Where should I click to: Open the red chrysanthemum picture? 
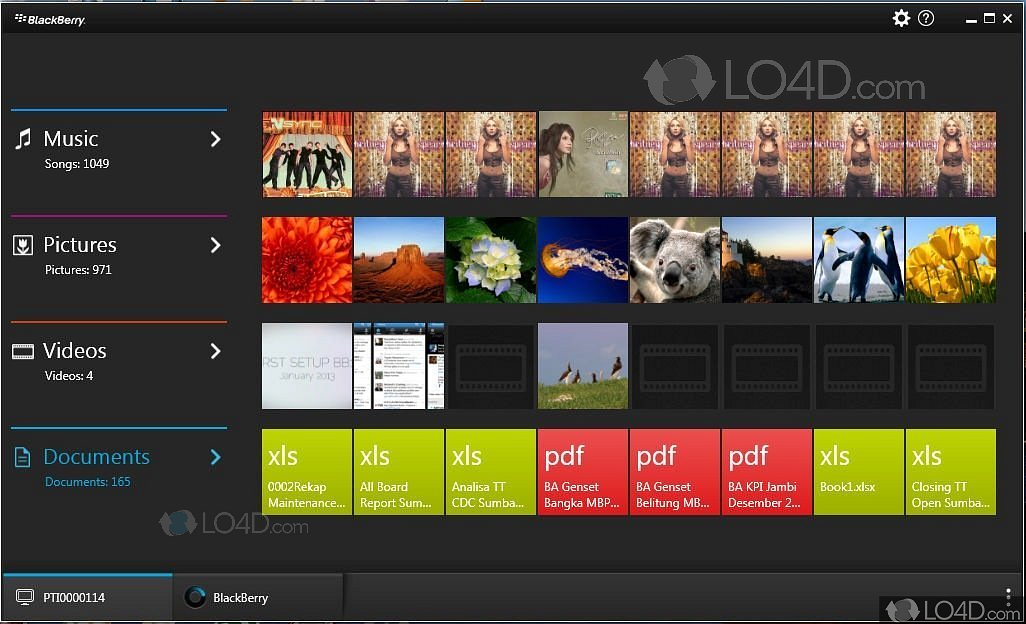[307, 260]
